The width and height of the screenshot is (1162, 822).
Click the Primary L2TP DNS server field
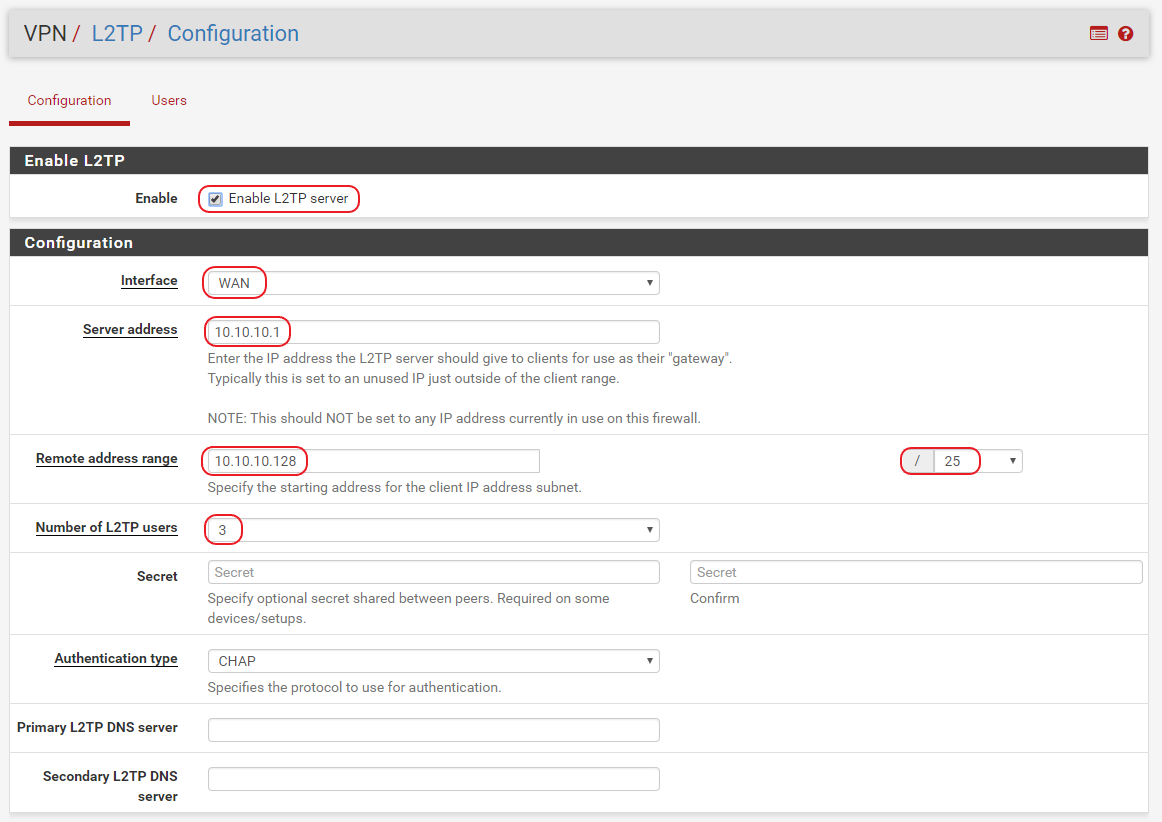point(434,730)
